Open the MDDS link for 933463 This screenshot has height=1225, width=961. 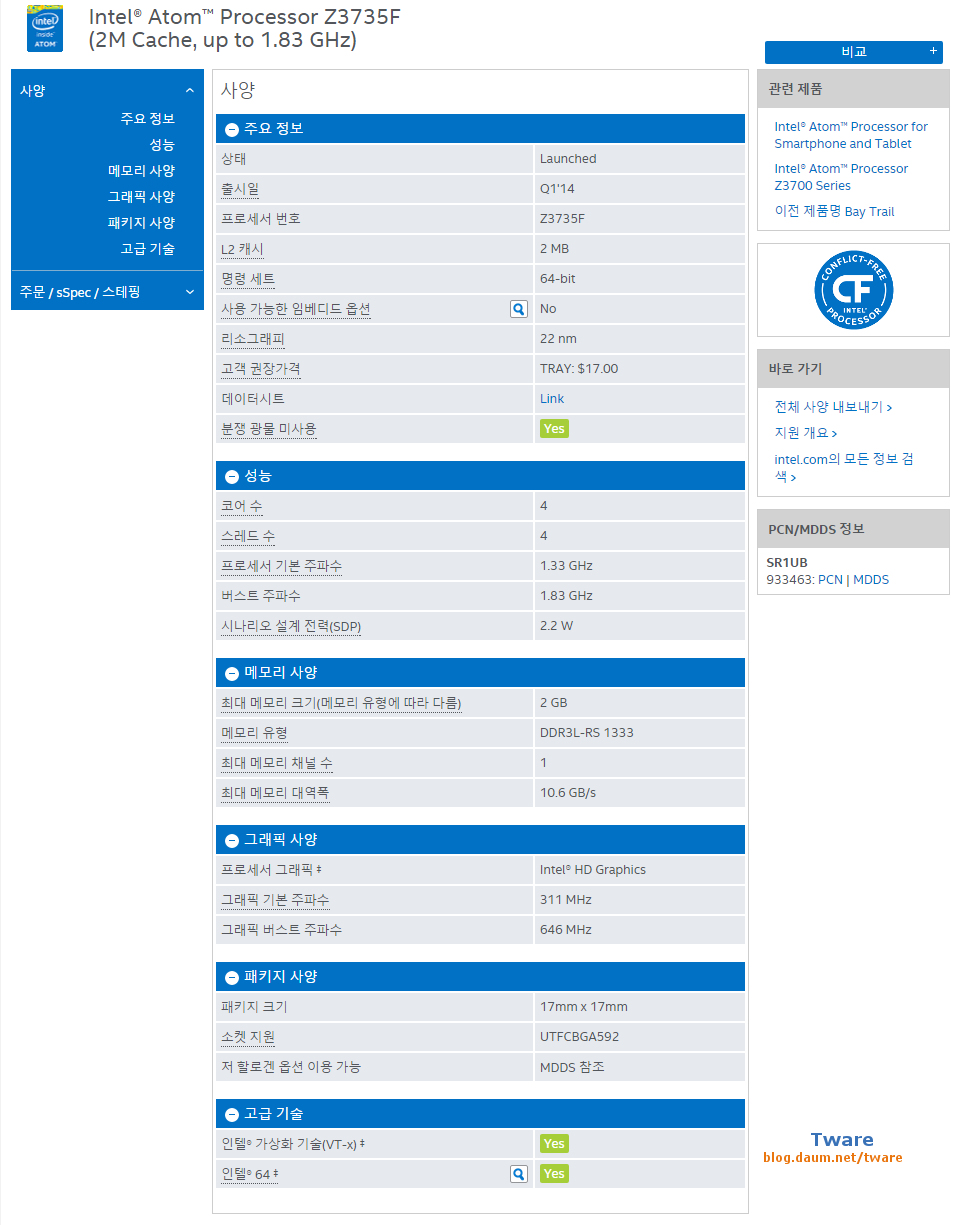[871, 580]
